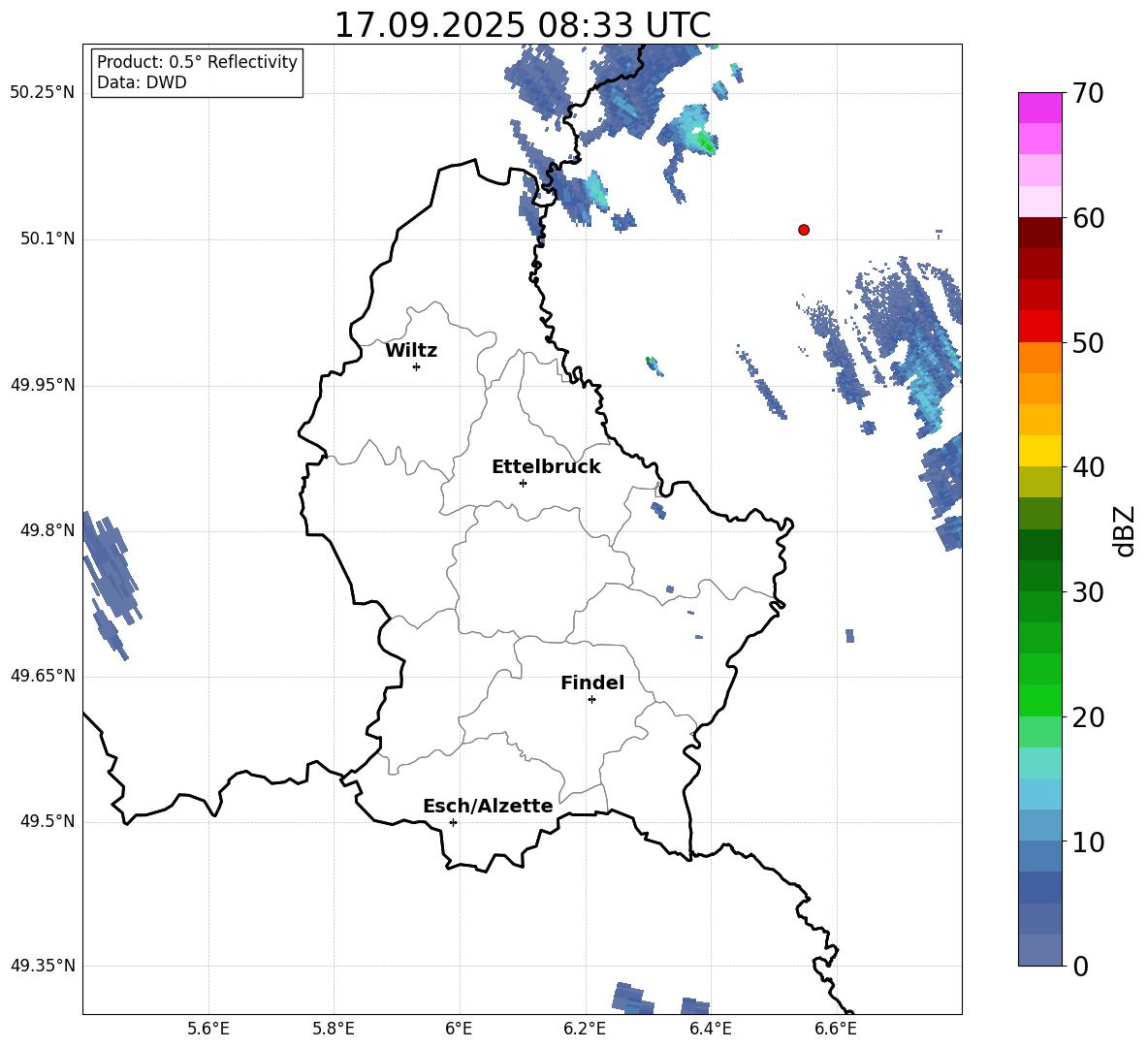Click the 6.2°E longitude label
Screen dimensions: 1148x1048
585,1029
